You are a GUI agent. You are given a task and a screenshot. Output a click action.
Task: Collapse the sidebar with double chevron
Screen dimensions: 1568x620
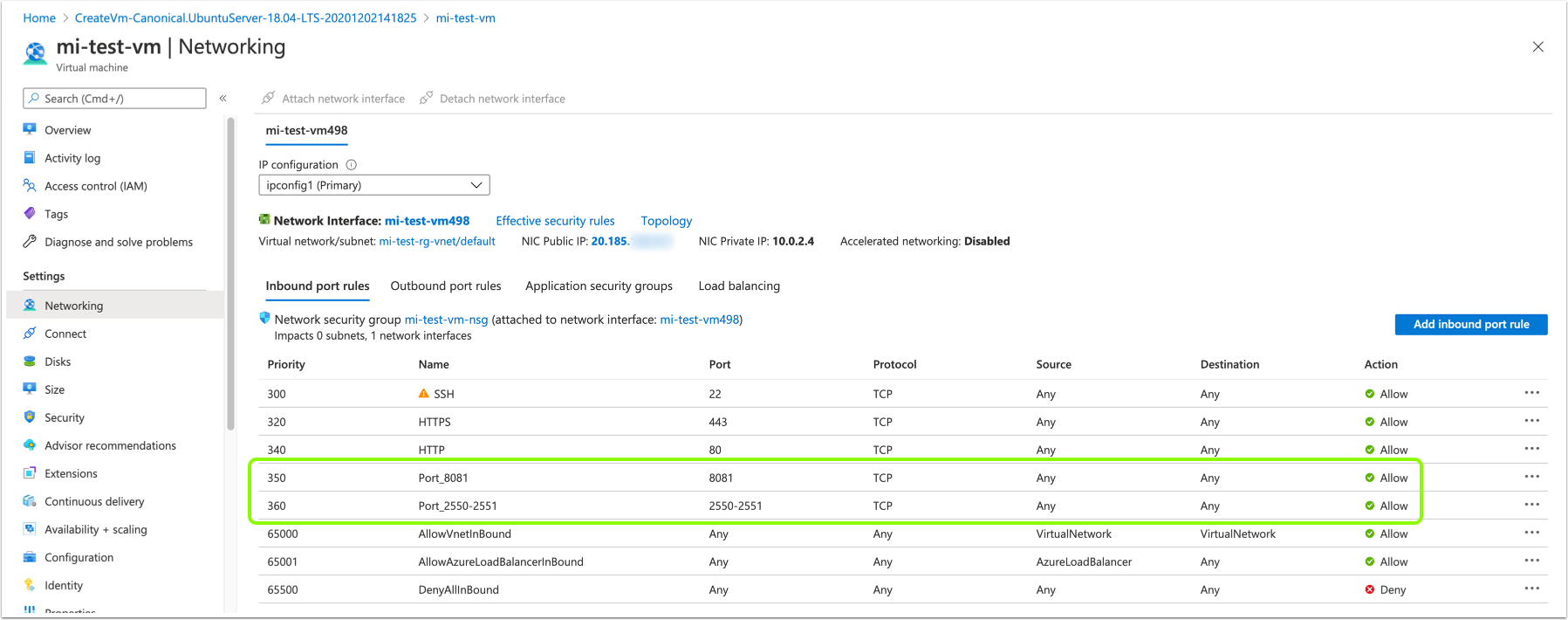(x=223, y=99)
